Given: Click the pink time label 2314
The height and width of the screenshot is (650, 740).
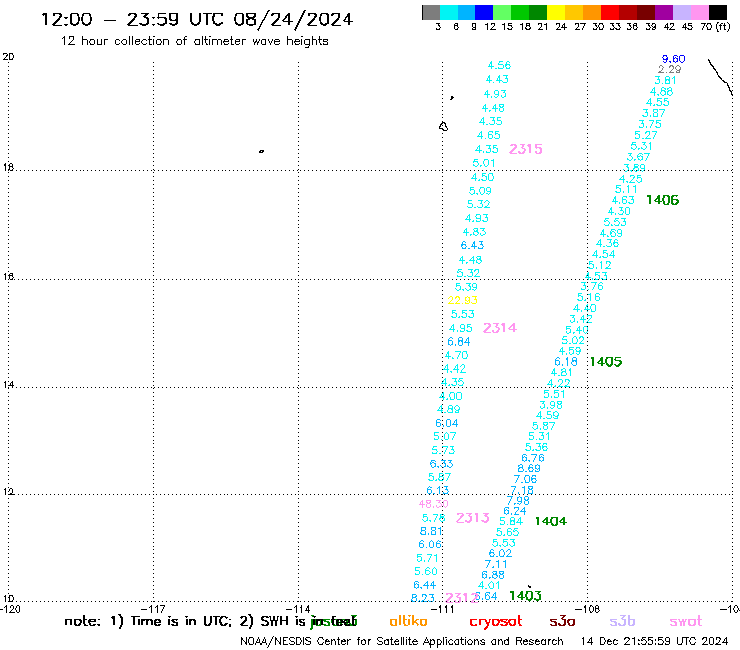Looking at the screenshot, I should click(x=500, y=328).
